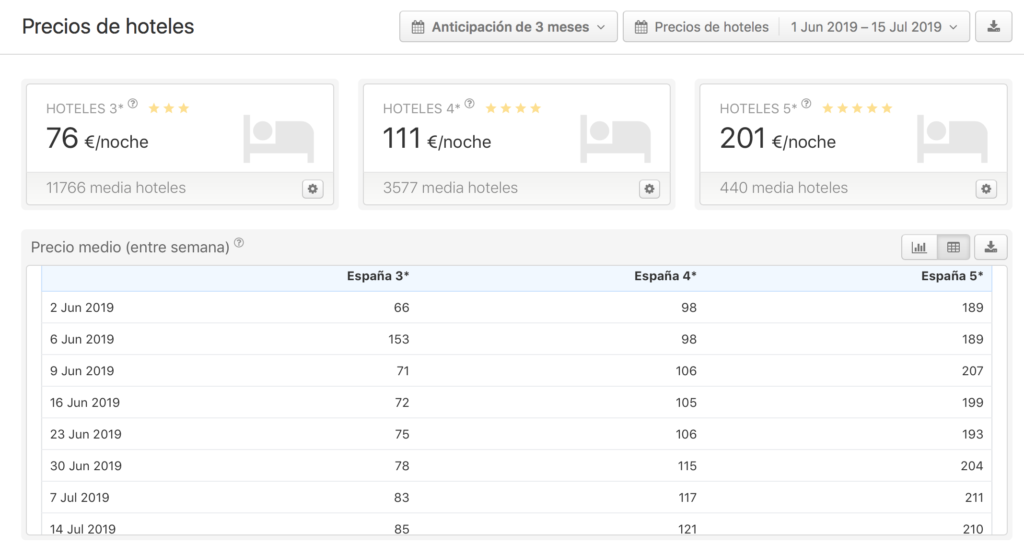Click the value 72 in 16 Jun row
The width and height of the screenshot is (1024, 546).
tap(402, 403)
